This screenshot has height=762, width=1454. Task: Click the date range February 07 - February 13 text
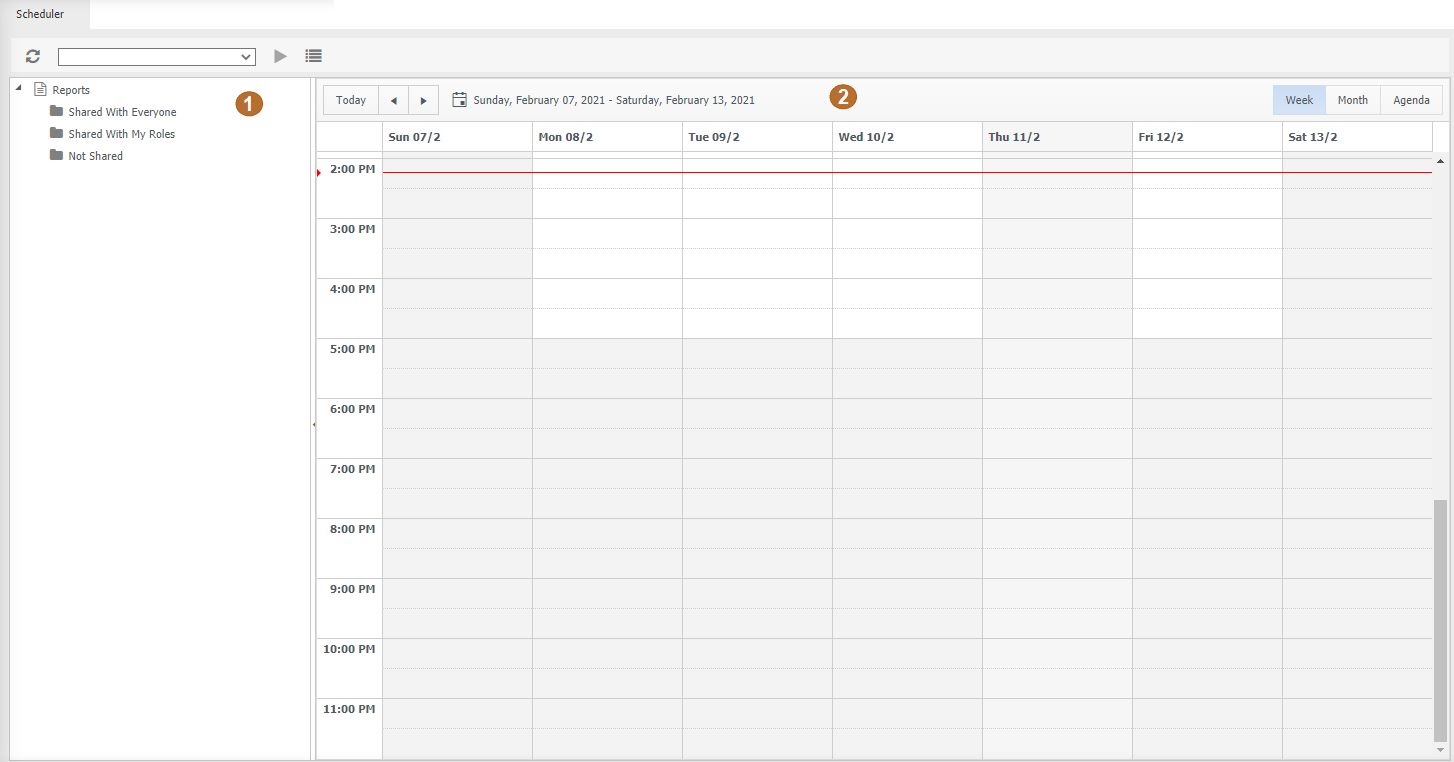[x=614, y=100]
